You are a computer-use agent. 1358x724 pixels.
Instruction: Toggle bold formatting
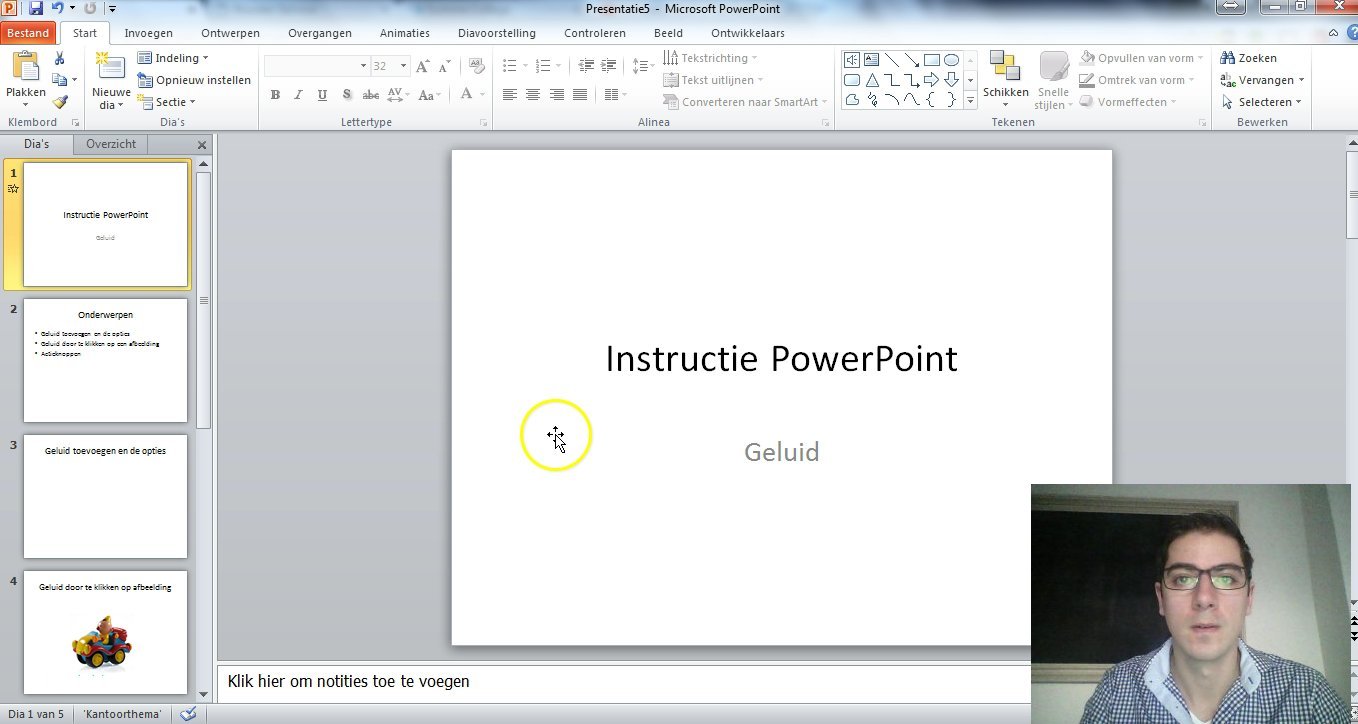click(275, 95)
